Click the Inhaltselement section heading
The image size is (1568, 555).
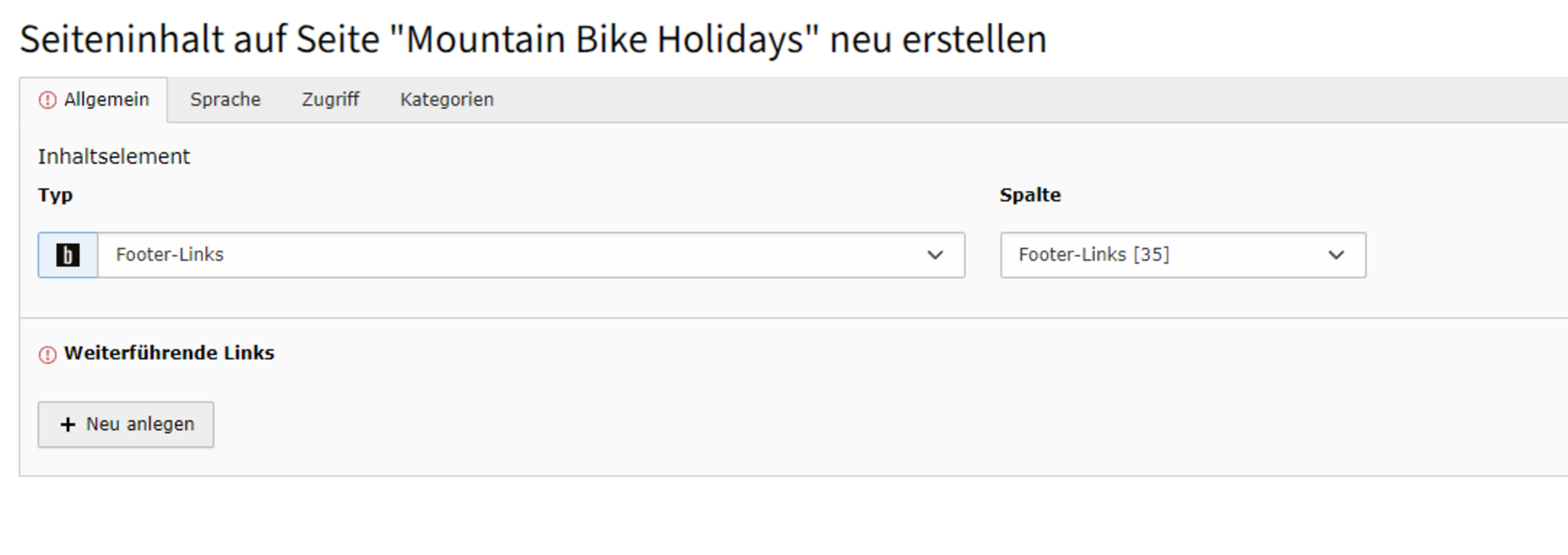click(x=114, y=157)
